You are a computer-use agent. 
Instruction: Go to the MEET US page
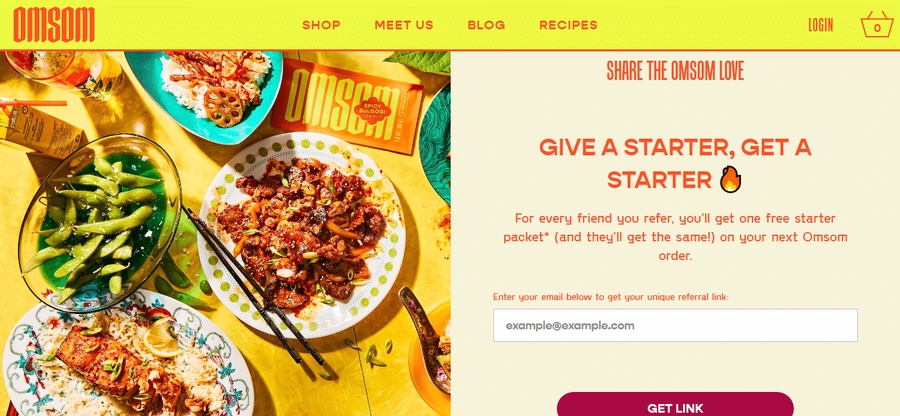404,25
